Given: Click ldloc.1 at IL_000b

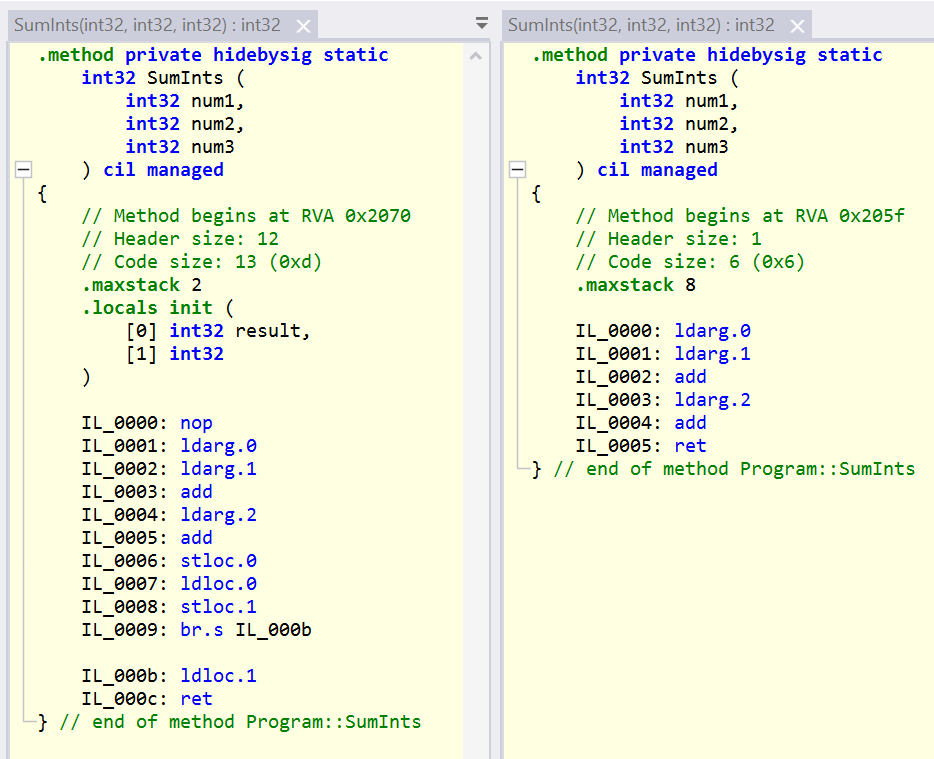Looking at the screenshot, I should point(217,675).
